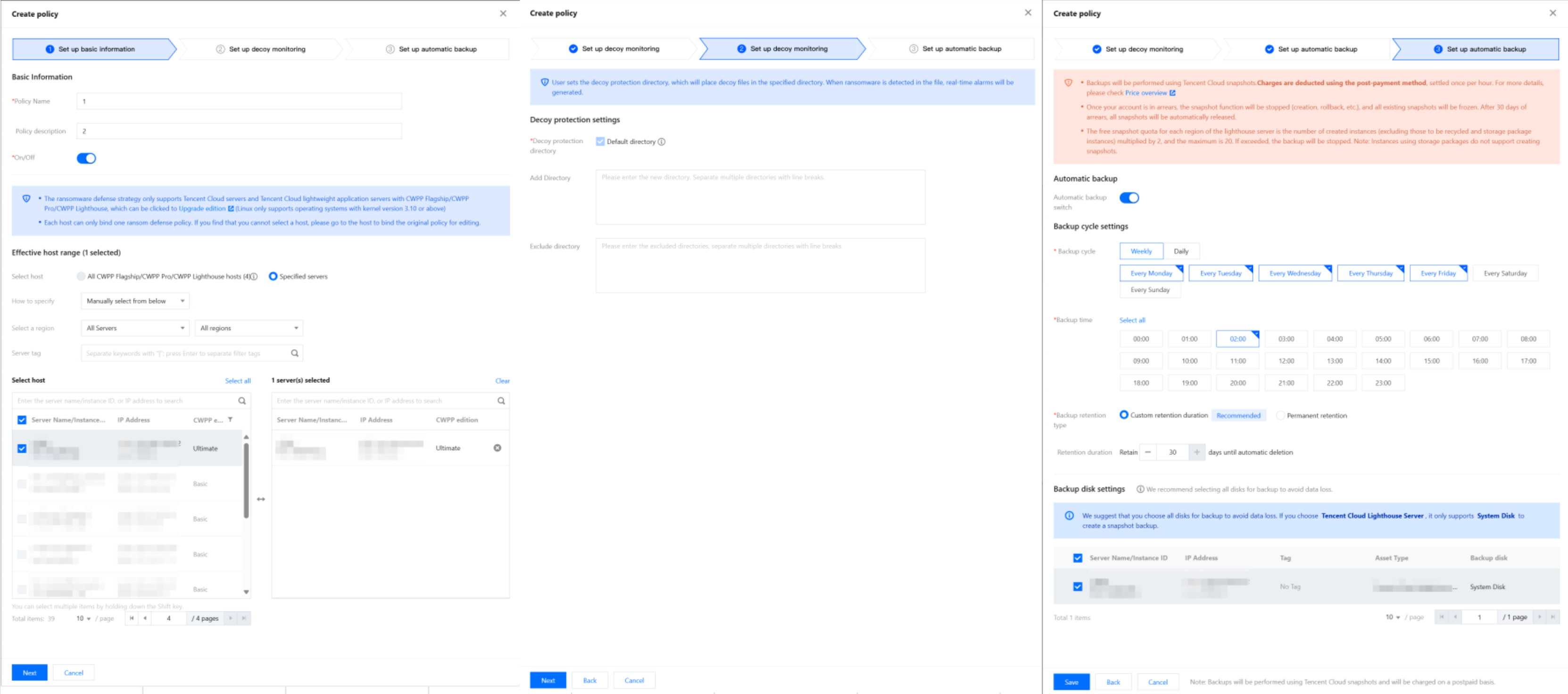Click search icon in Server tag field
The image size is (1568, 694).
pyautogui.click(x=295, y=353)
